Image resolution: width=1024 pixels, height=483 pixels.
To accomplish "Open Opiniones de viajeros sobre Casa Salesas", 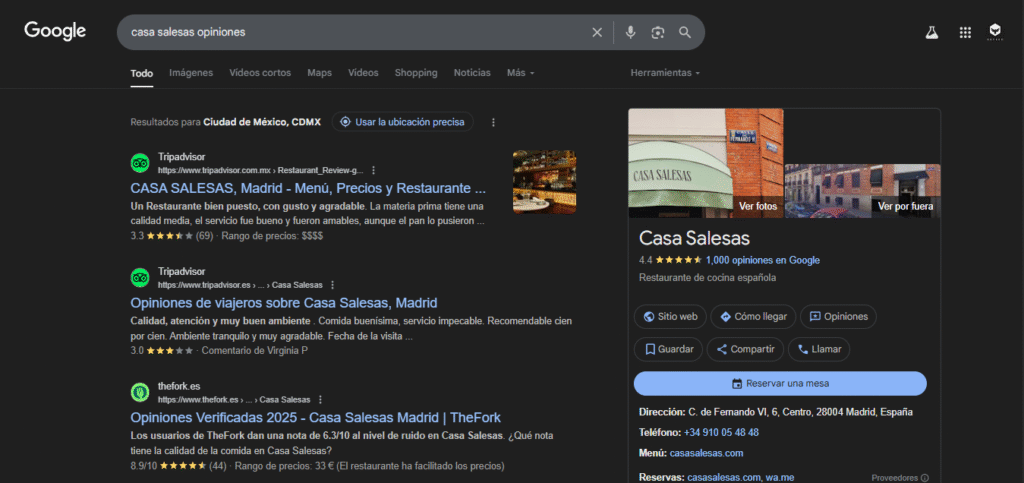I will 284,304.
